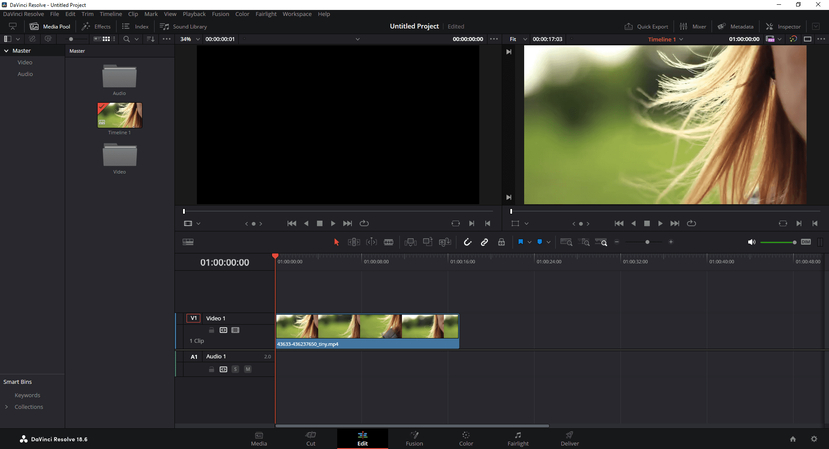Click the Linked Selection chain icon
Image resolution: width=829 pixels, height=449 pixels.
484,242
